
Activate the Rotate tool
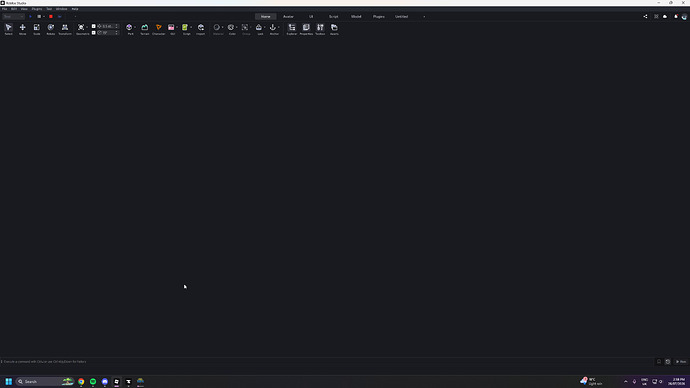point(51,29)
